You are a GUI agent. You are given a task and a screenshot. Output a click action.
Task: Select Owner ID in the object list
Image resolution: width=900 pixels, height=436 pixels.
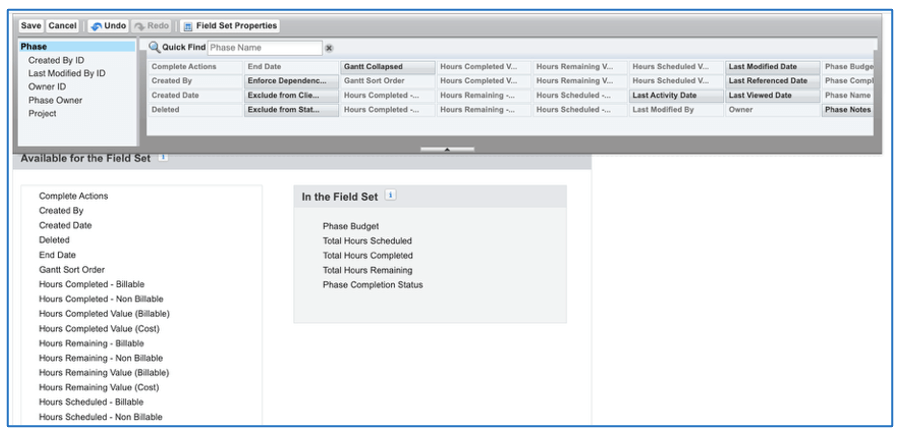[46, 87]
